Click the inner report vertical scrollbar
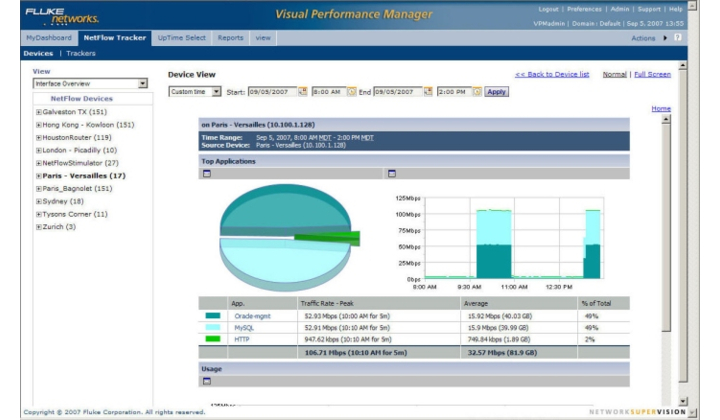720x420 pixels. pyautogui.click(x=666, y=227)
